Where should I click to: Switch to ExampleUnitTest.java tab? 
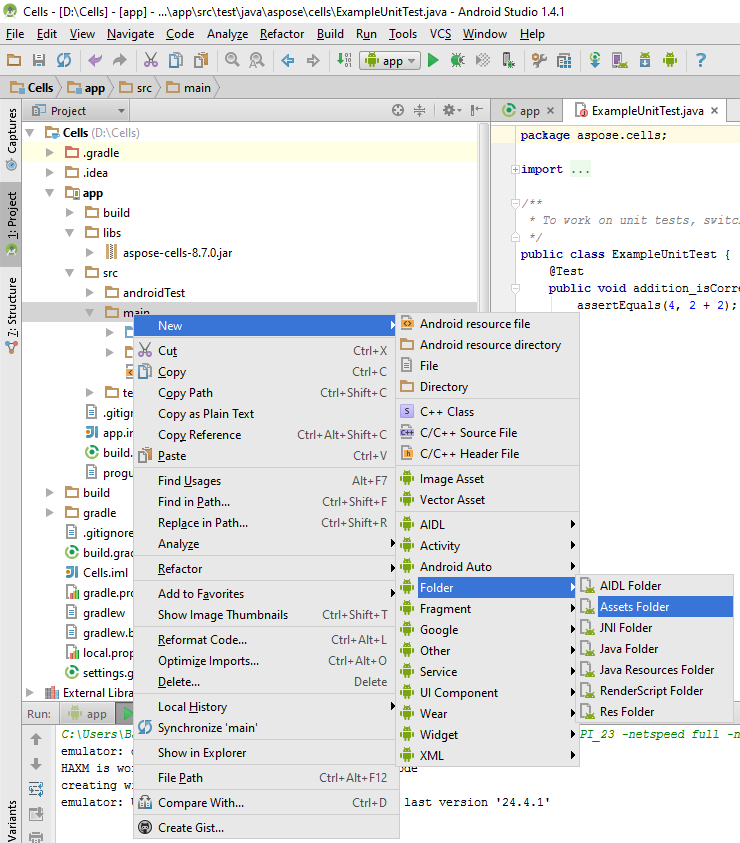(x=647, y=111)
